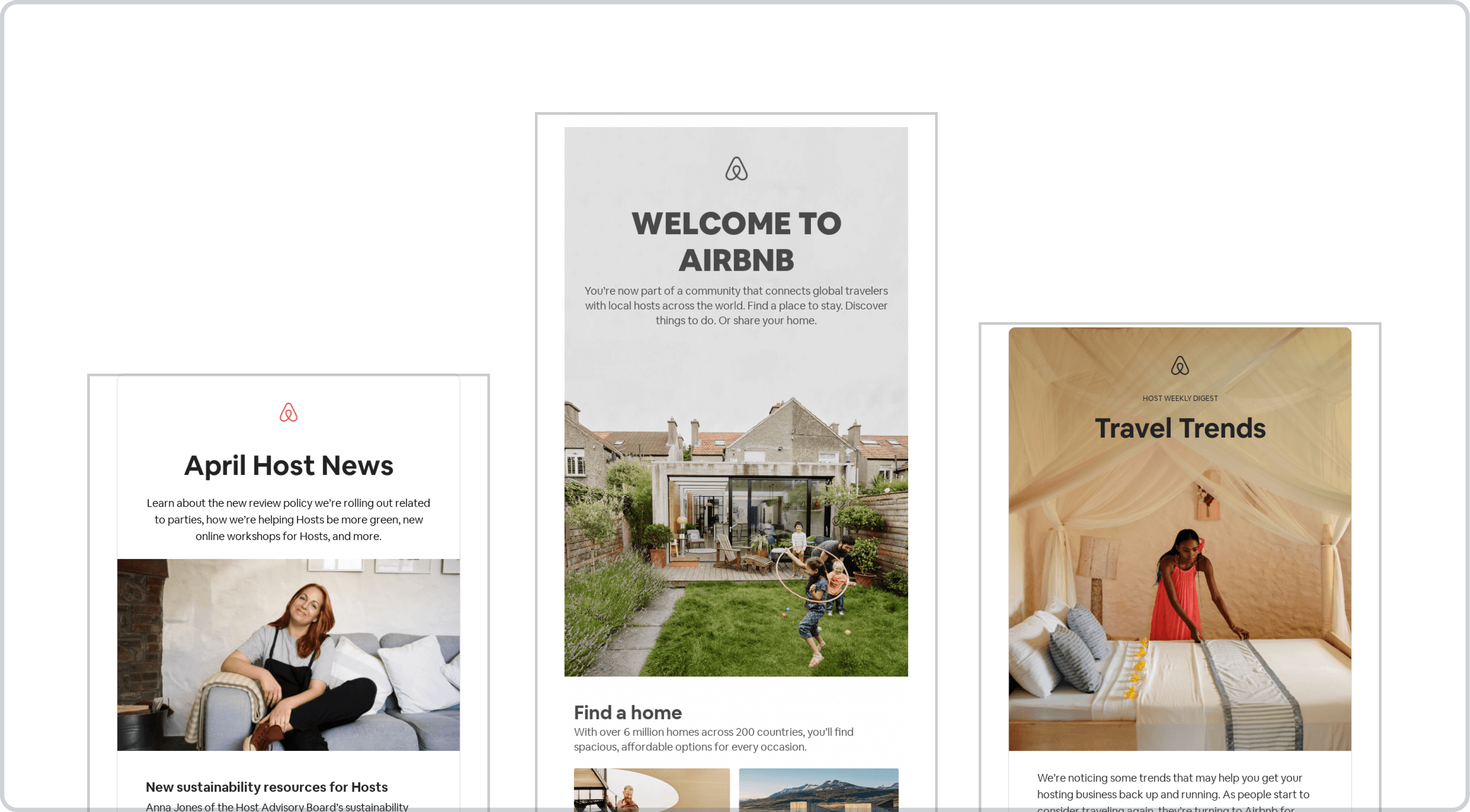Open the photo of woman sitting on sofa
This screenshot has height=812, width=1470.
click(x=288, y=654)
